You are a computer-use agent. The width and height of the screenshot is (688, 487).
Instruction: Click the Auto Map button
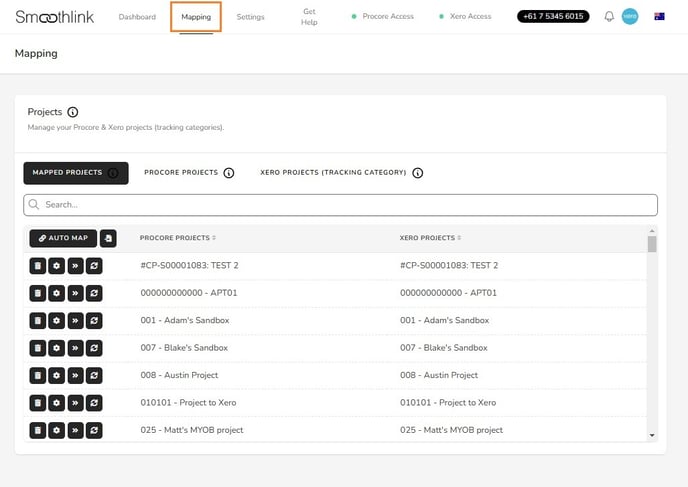click(63, 238)
